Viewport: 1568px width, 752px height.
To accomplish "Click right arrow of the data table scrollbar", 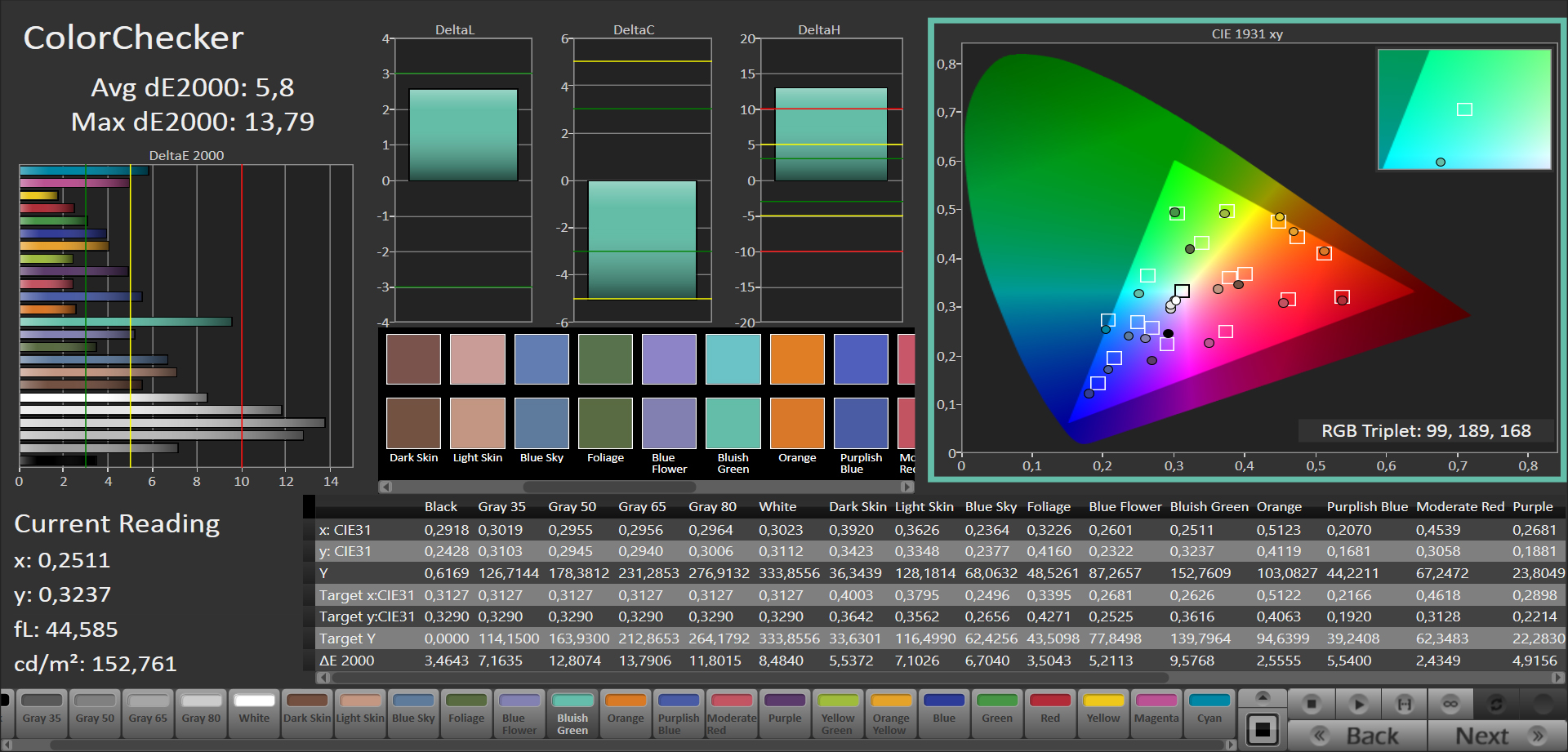I will pos(1558,677).
